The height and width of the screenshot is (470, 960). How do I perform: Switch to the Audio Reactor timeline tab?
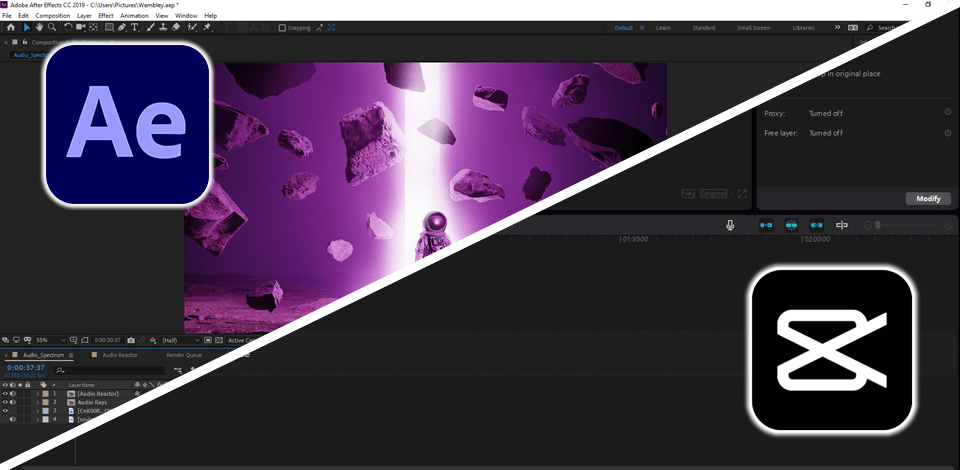(x=119, y=355)
